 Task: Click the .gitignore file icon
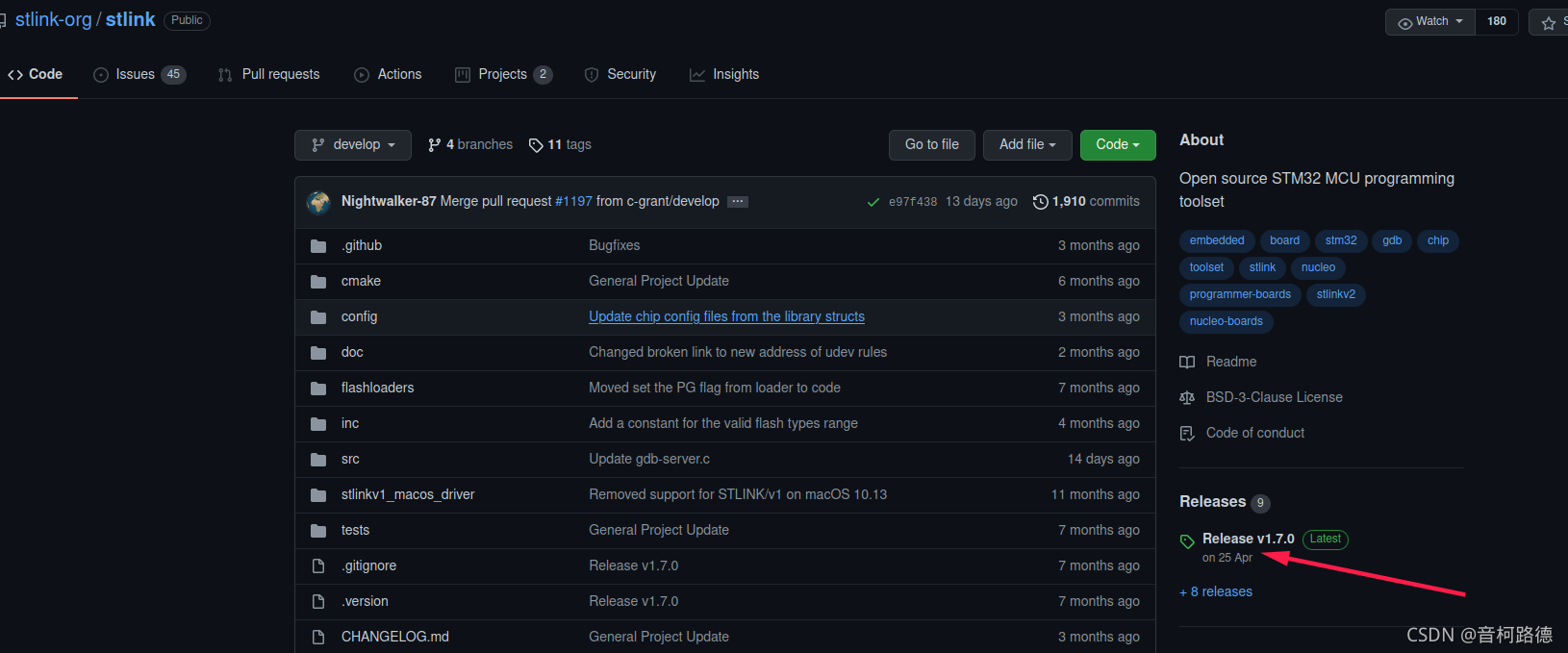(x=318, y=566)
